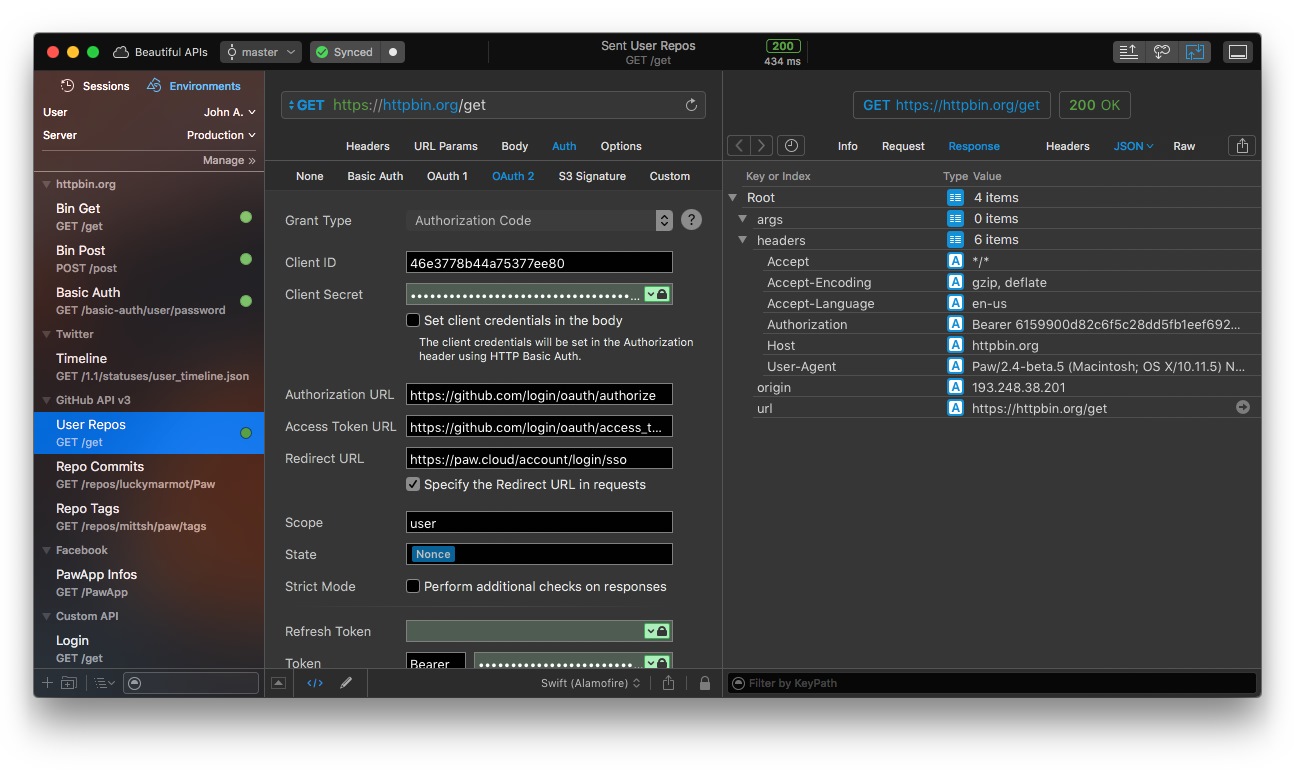Select the OAuth 1 auth type

447,176
